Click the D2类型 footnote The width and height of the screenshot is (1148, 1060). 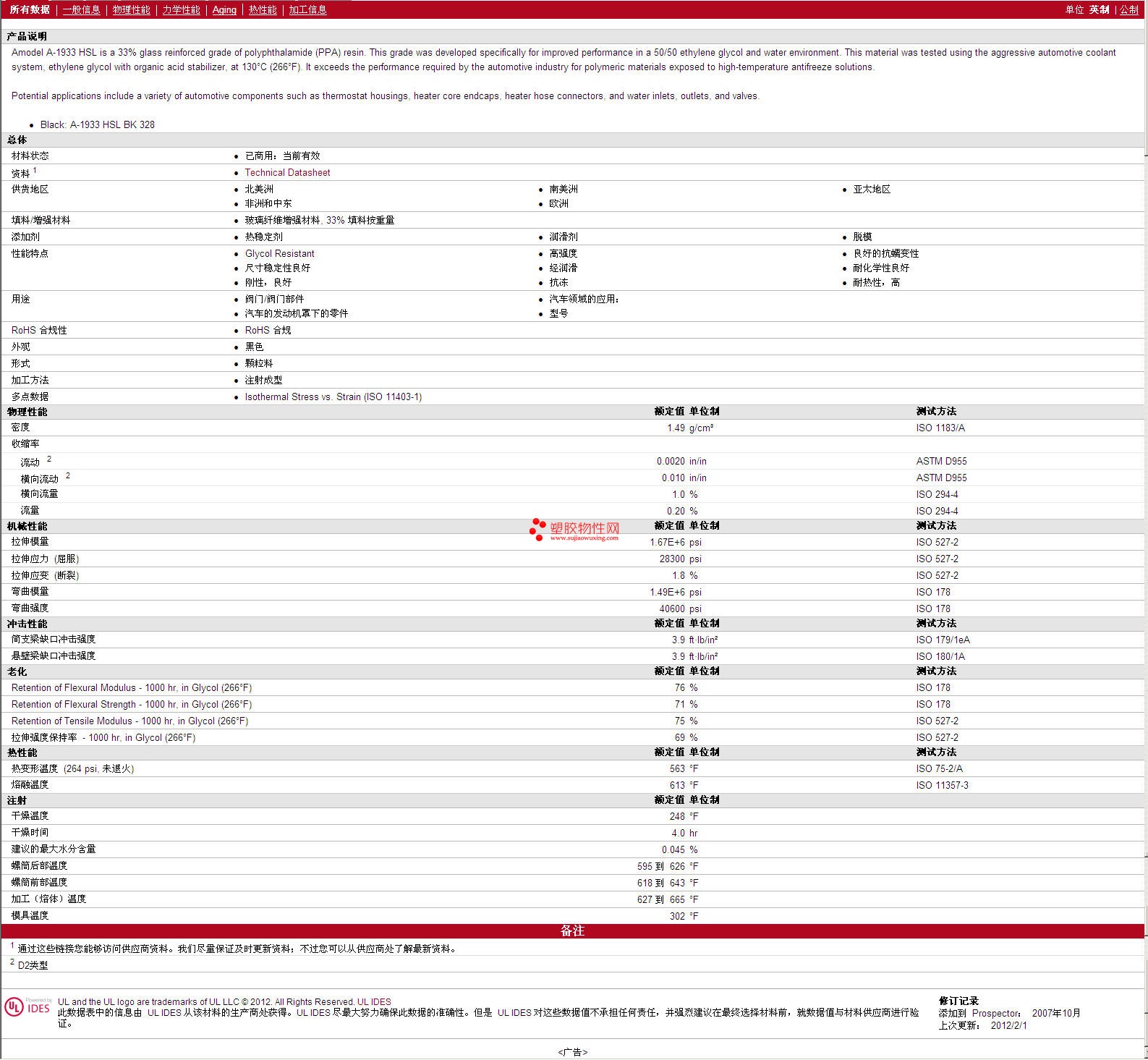(33, 965)
